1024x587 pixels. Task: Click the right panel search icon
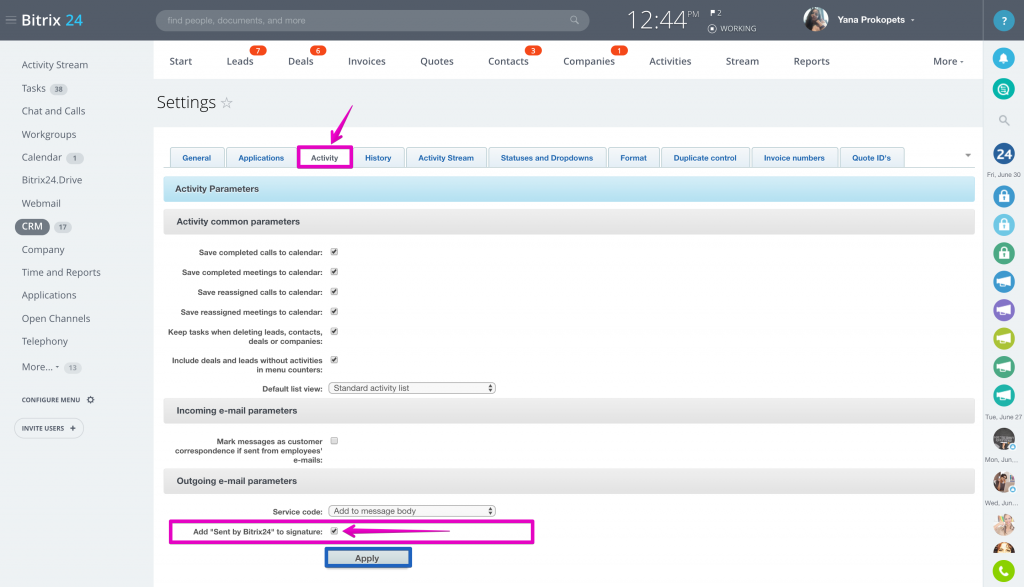[x=1004, y=120]
